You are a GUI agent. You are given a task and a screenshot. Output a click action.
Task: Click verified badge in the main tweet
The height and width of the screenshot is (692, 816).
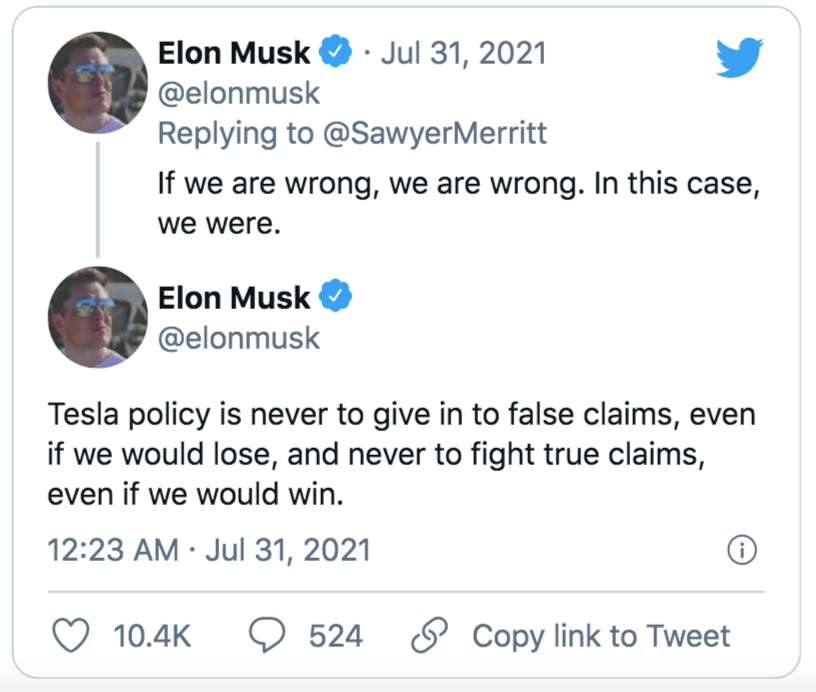tap(335, 297)
